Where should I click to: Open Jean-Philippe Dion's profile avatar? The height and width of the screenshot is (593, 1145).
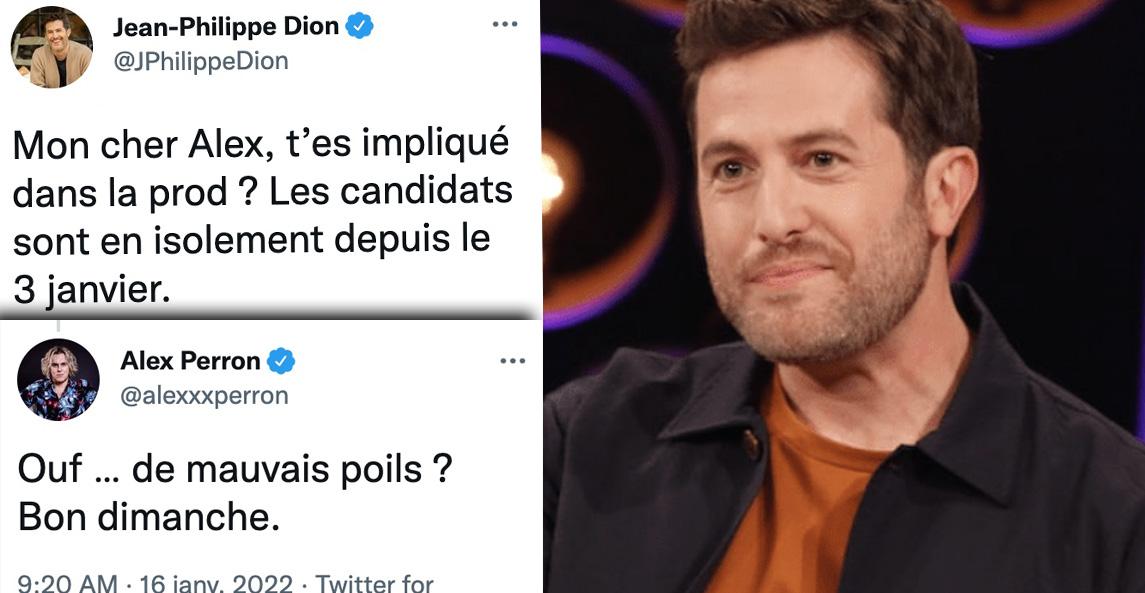tap(52, 47)
